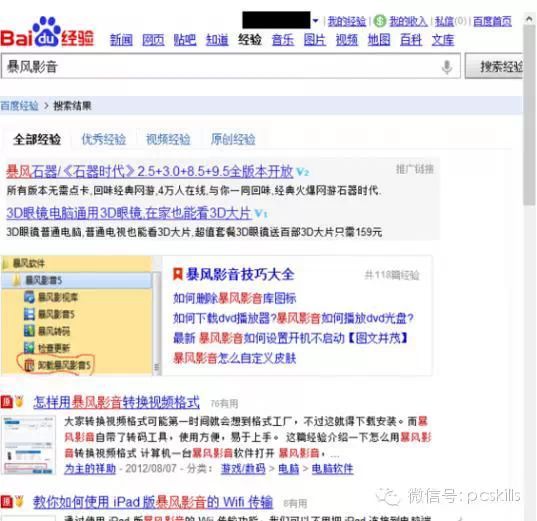The width and height of the screenshot is (537, 521).
Task: Switch to 视频 navigation item
Action: [x=347, y=40]
